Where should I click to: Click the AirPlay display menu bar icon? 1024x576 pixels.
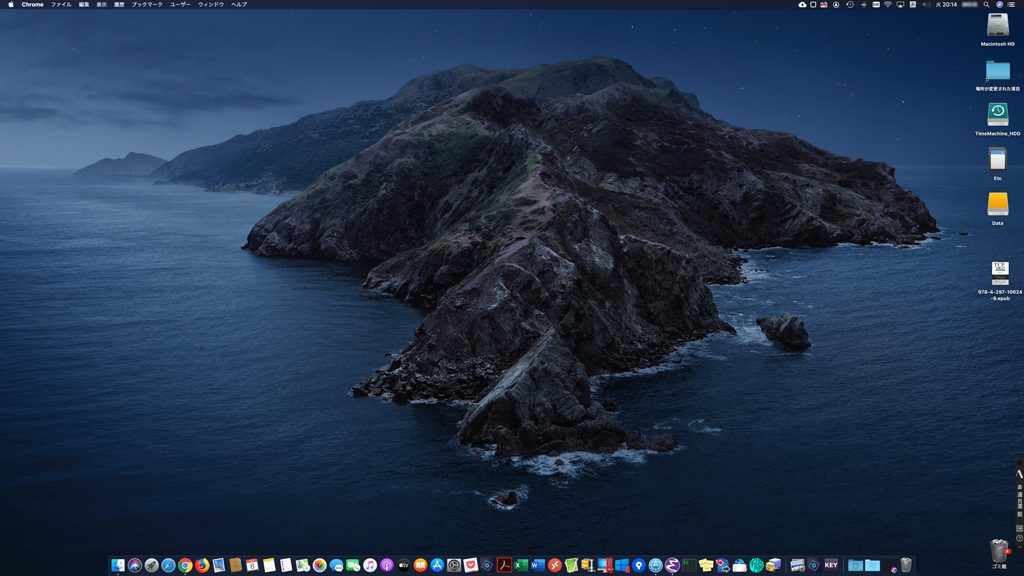[x=901, y=5]
